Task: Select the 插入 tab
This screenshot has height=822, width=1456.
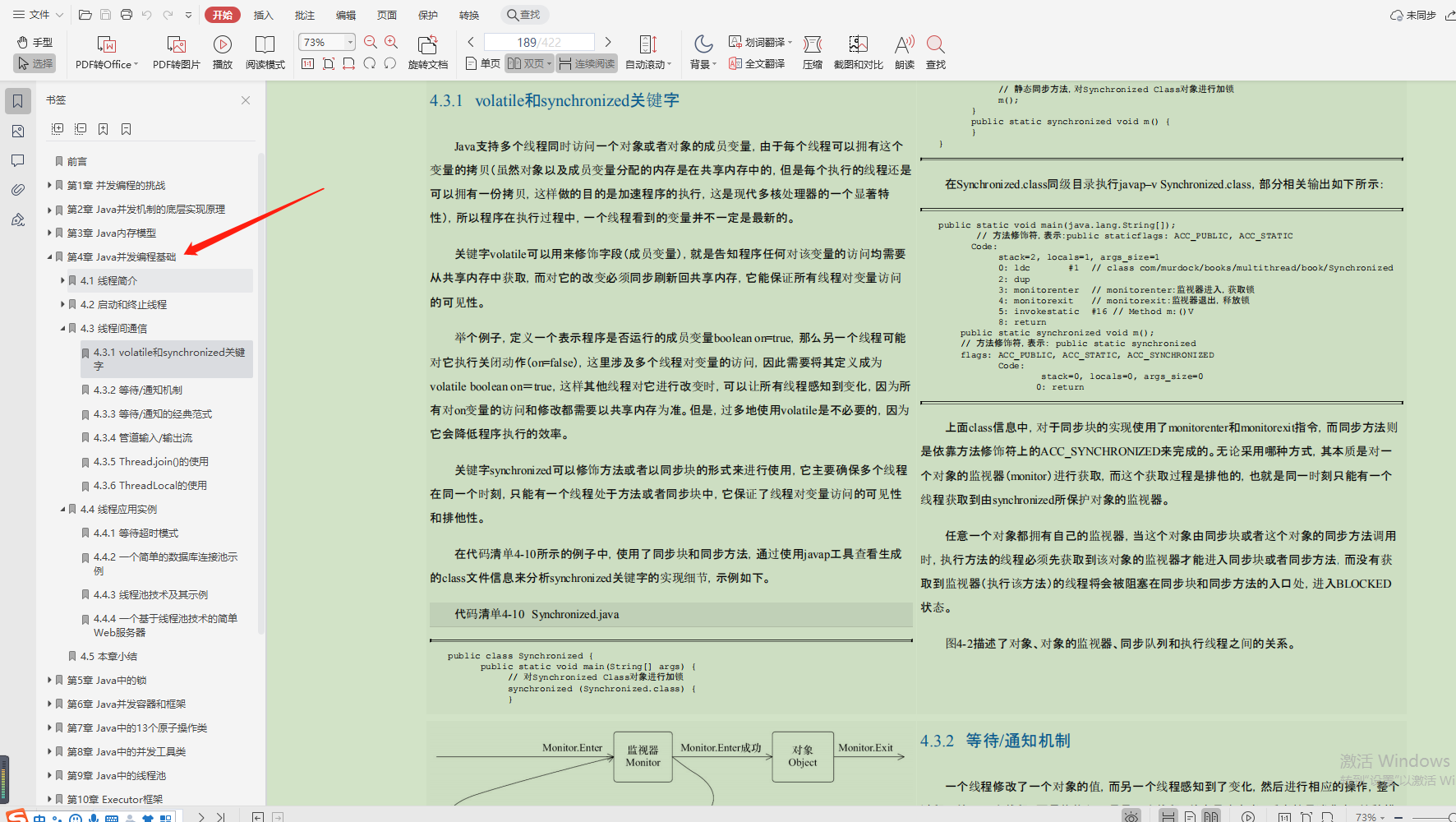Action: (x=263, y=15)
